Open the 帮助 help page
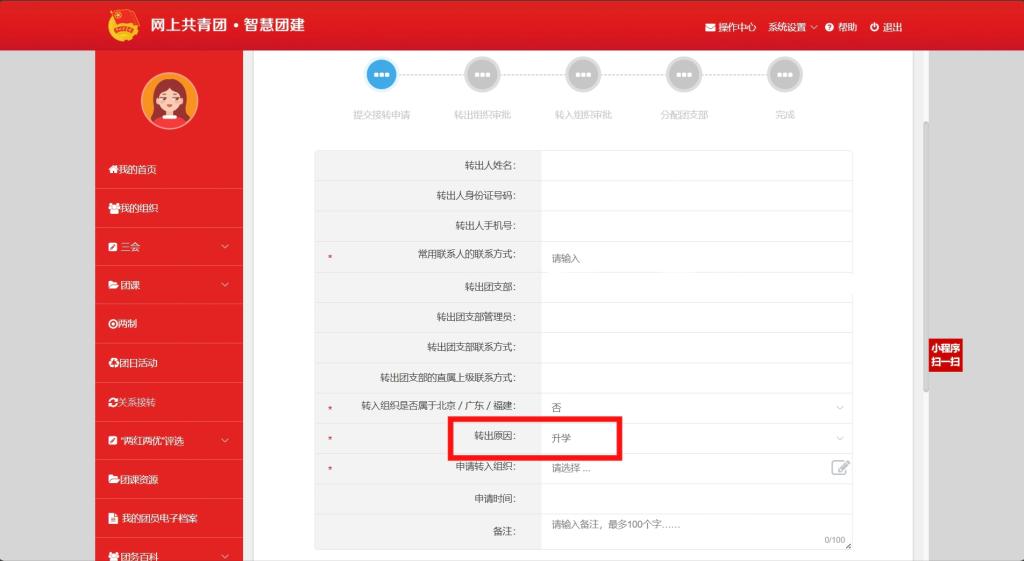This screenshot has height=561, width=1024. click(841, 27)
